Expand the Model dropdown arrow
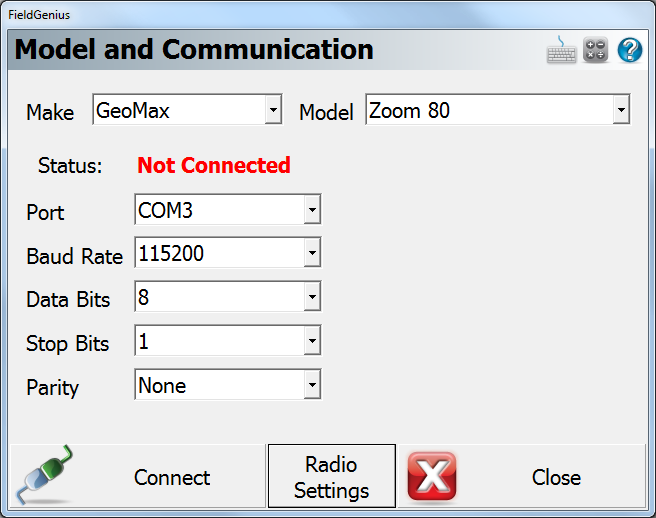 coord(621,111)
